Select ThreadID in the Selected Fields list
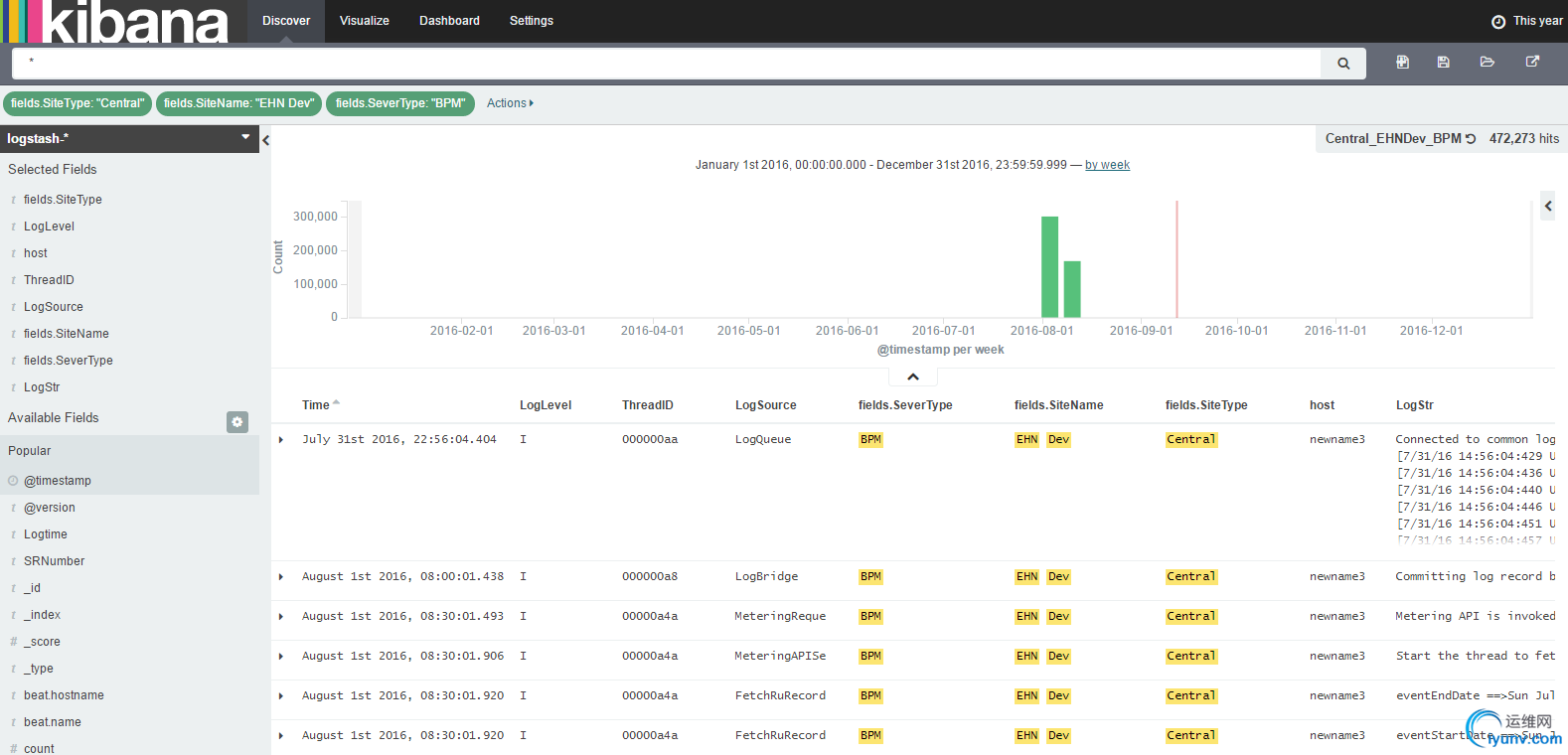1568x755 pixels. click(49, 280)
